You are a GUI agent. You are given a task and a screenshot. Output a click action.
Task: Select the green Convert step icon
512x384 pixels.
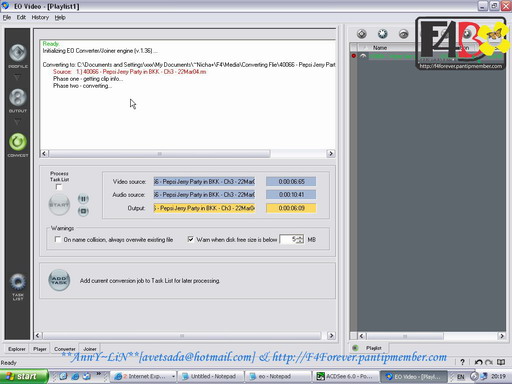17,142
